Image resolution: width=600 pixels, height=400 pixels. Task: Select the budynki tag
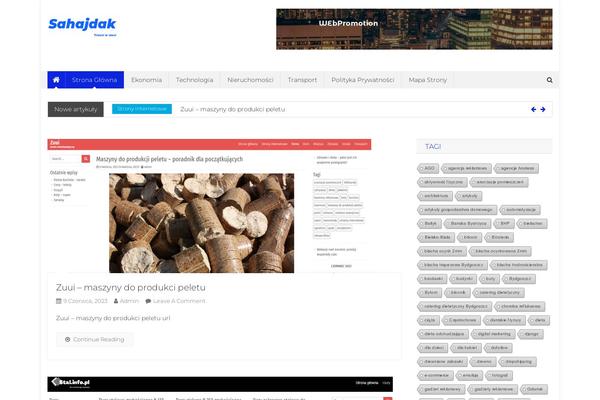(x=463, y=279)
